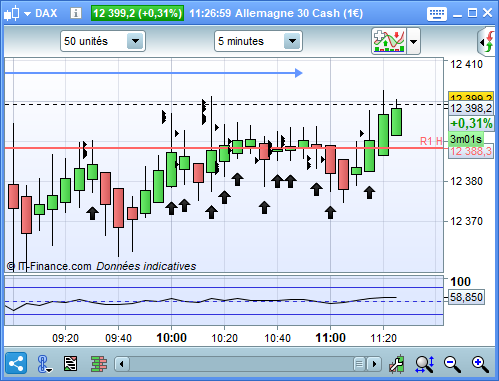This screenshot has width=499, height=381.
Task: Click the 10:00 time axis label
Action: 171,338
